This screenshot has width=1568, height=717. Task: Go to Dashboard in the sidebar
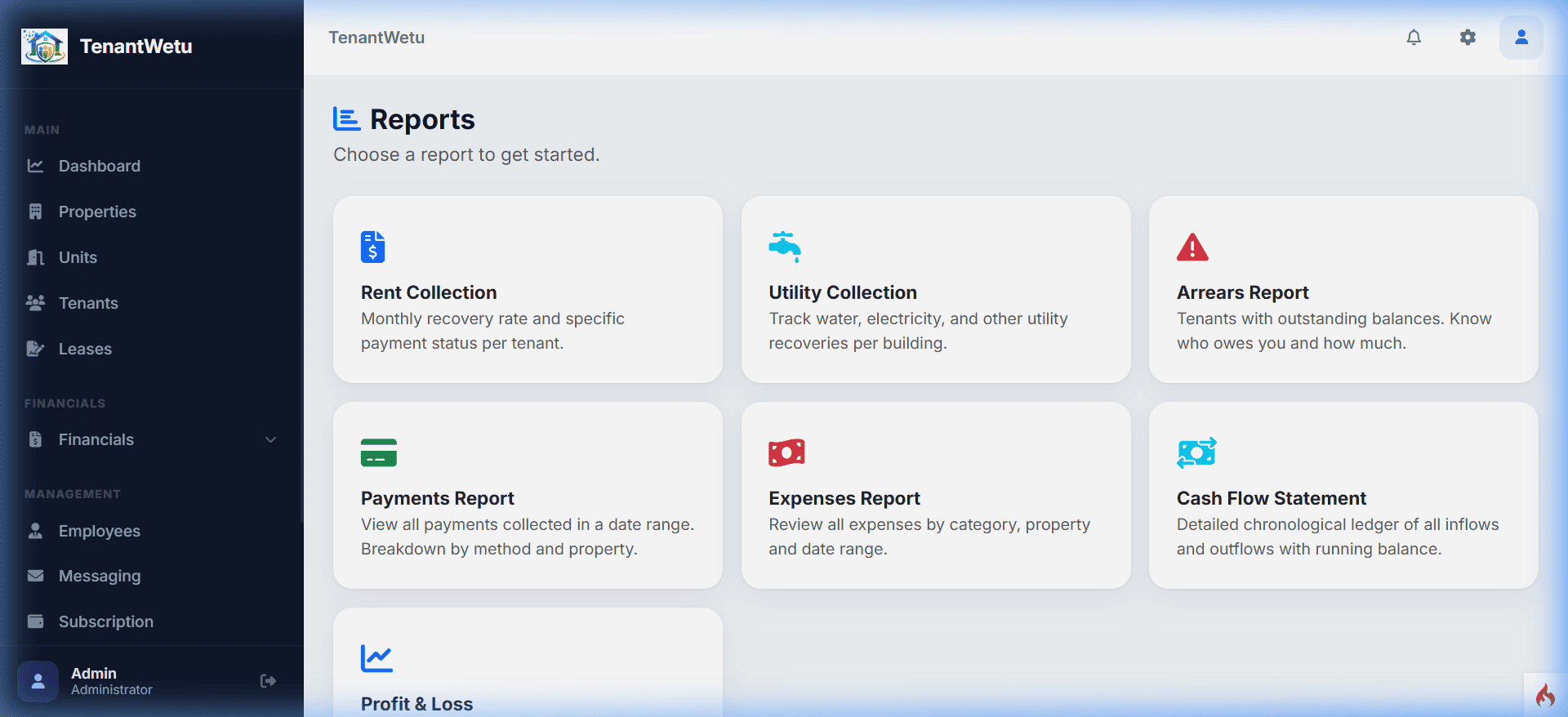point(100,166)
